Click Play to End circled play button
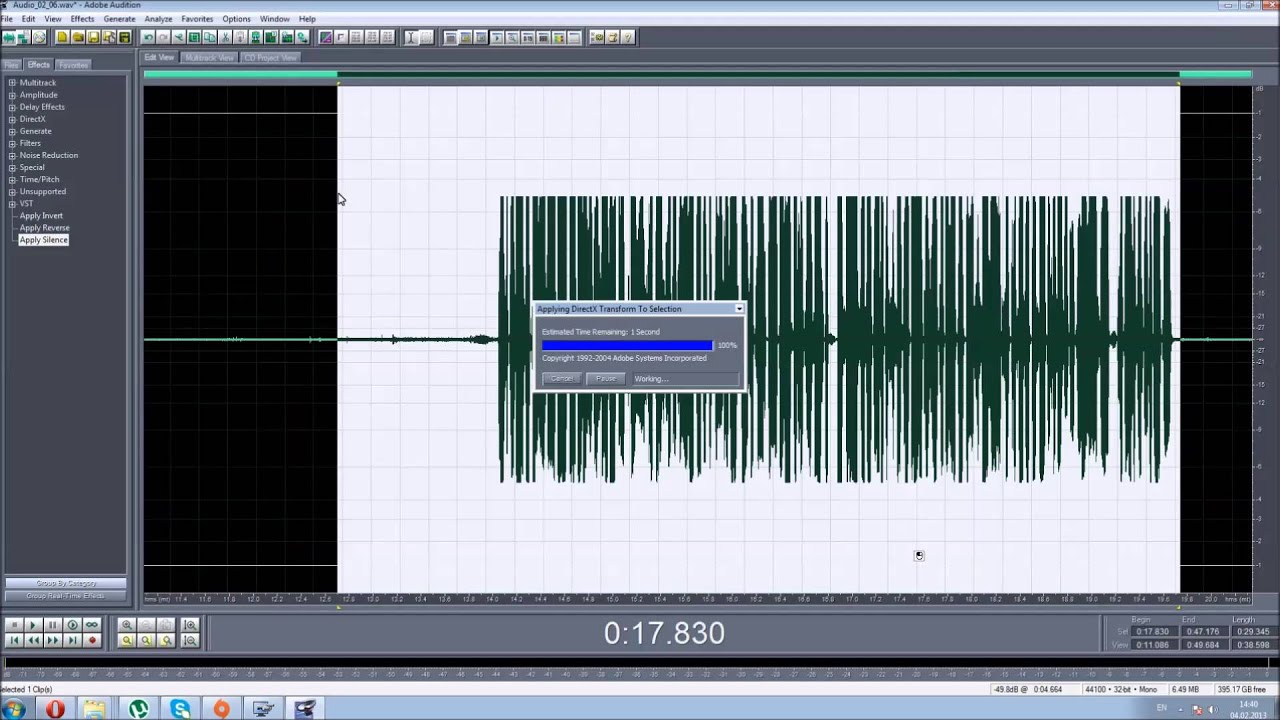This screenshot has width=1280, height=720. (x=72, y=625)
